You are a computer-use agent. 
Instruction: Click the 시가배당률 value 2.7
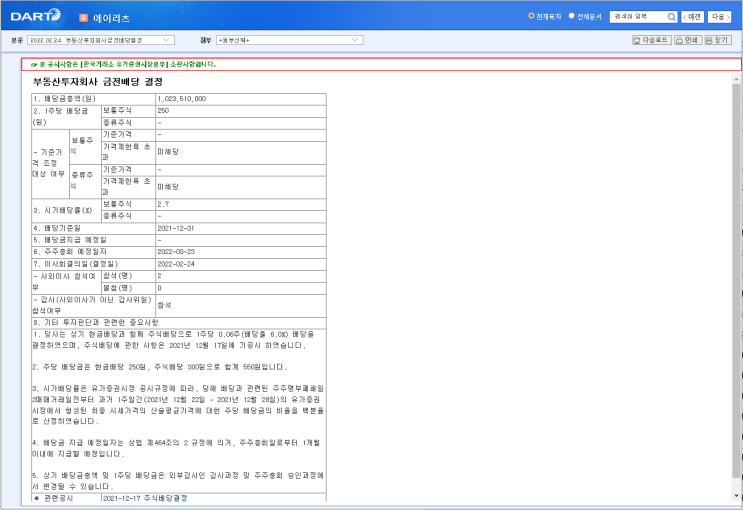pos(163,204)
